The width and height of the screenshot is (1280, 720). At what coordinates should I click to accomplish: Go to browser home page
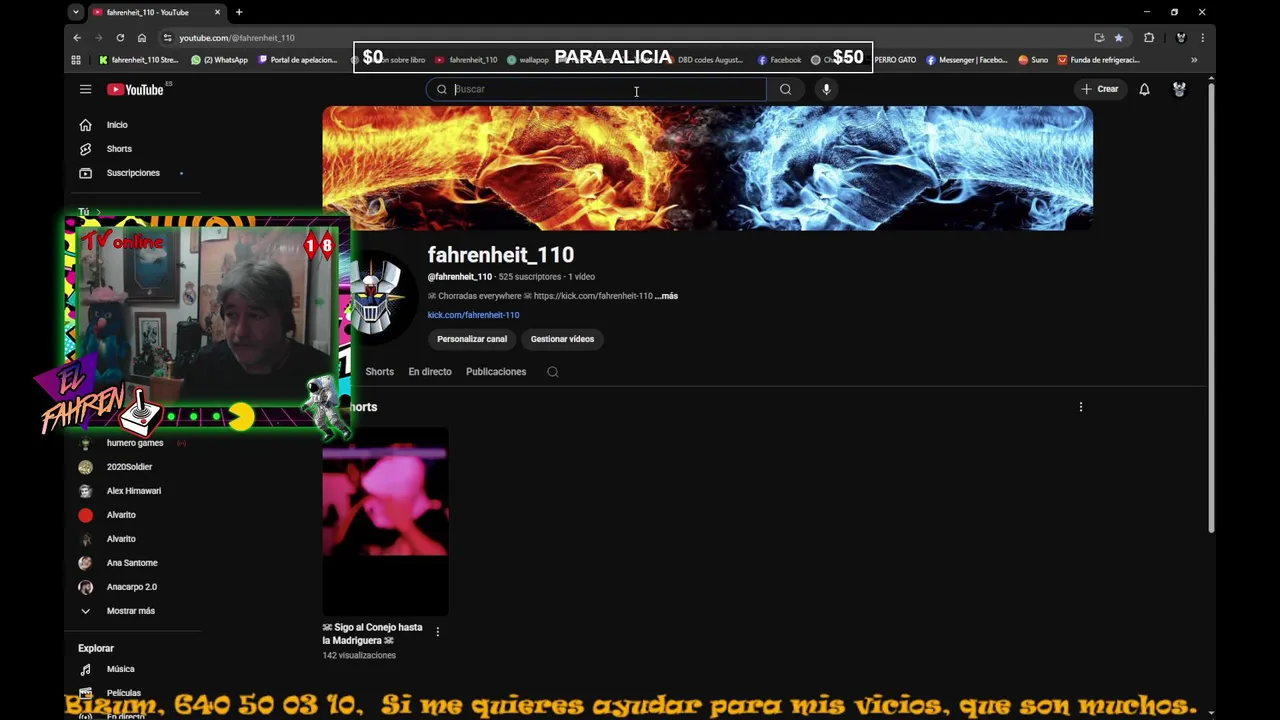coord(142,38)
